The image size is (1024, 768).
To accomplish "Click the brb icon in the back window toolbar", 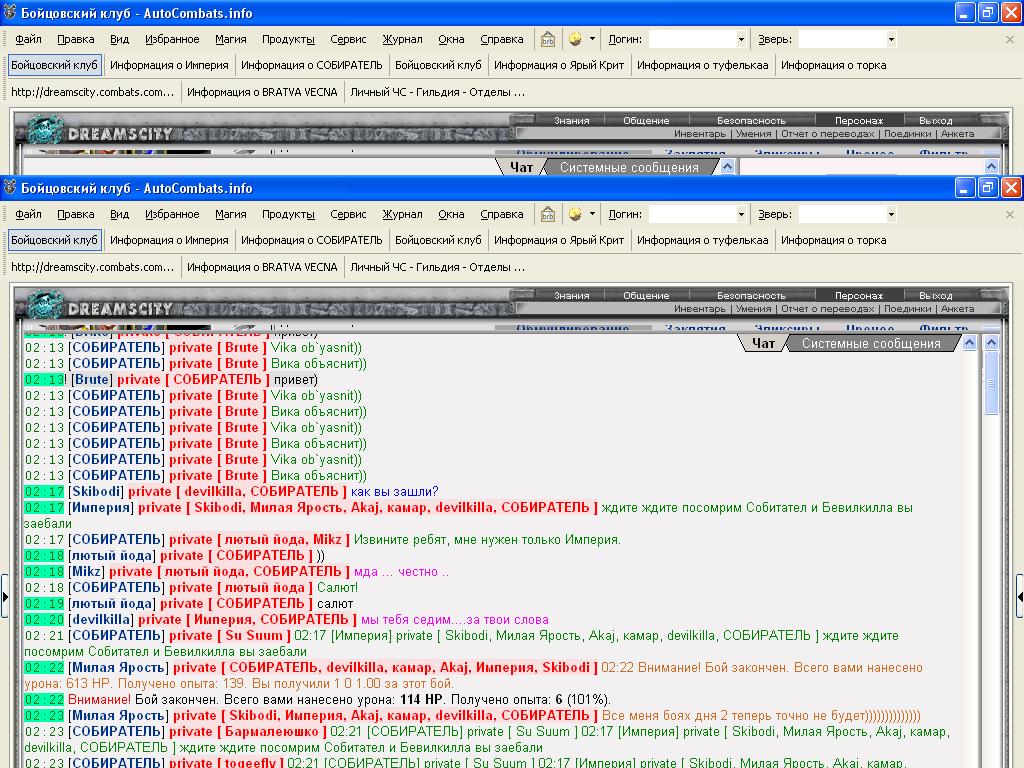I will pos(547,39).
